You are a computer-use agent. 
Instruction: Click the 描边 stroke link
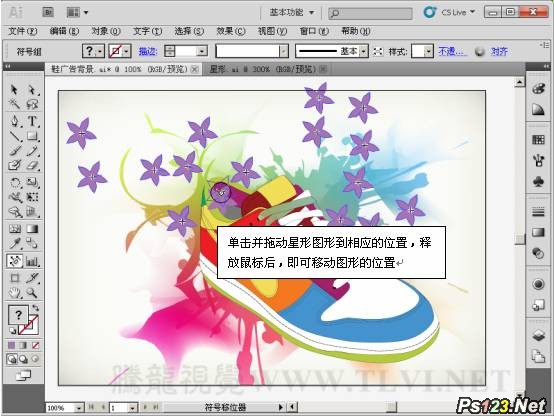pyautogui.click(x=148, y=52)
